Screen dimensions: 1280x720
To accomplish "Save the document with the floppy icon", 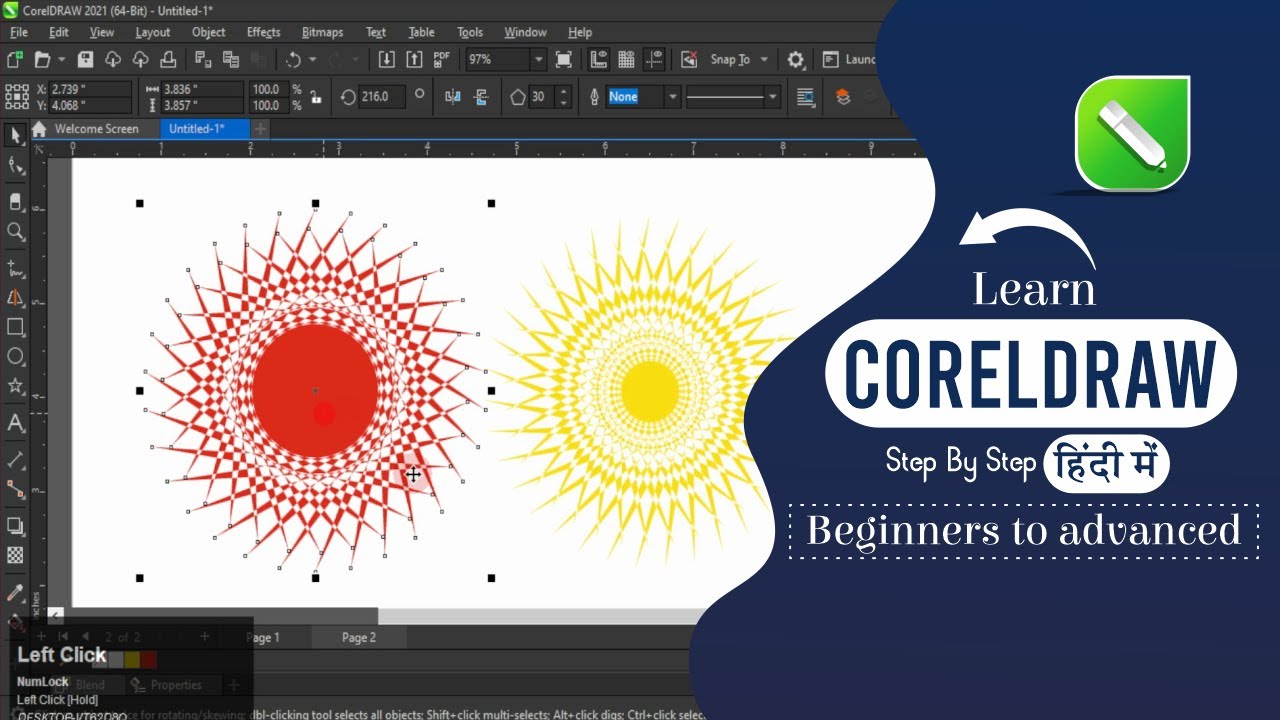I will 86,60.
